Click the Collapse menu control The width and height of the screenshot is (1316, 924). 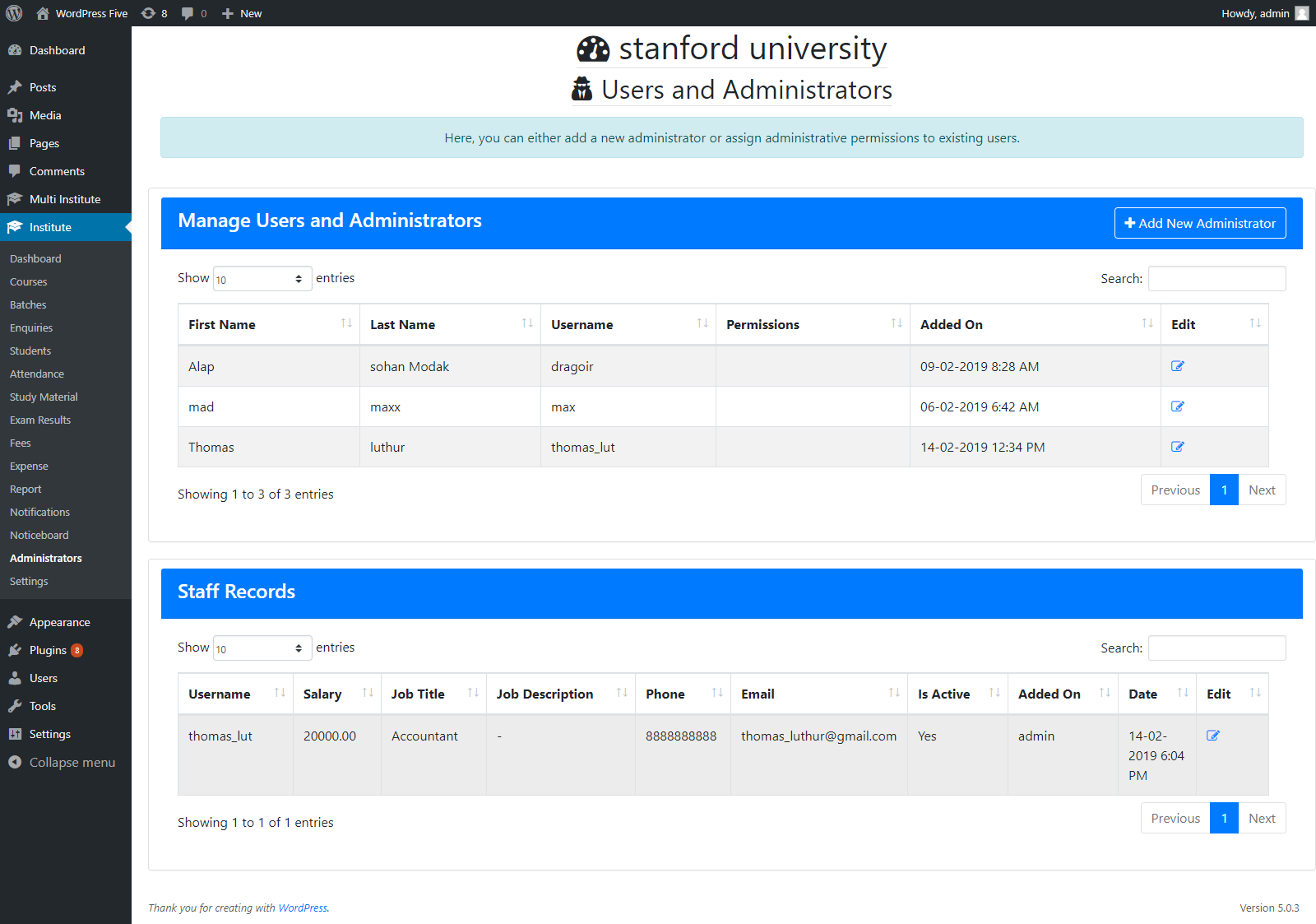point(66,762)
